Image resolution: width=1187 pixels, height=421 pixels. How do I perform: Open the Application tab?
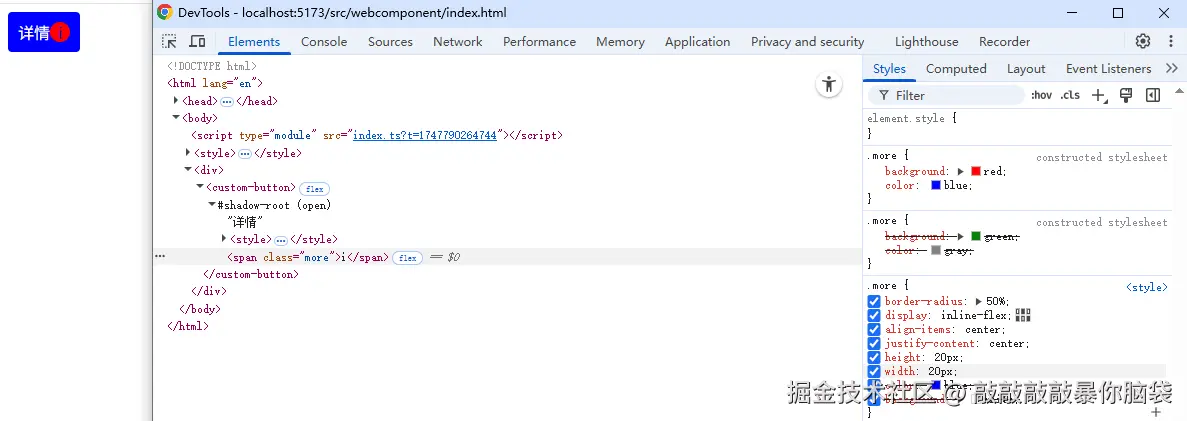[x=697, y=42]
